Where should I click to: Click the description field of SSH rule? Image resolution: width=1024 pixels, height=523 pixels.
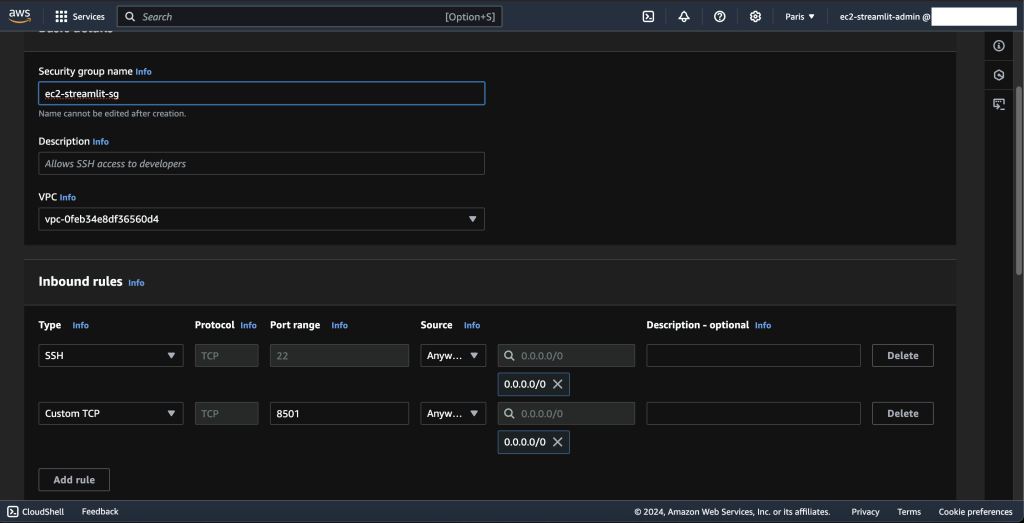coord(753,356)
